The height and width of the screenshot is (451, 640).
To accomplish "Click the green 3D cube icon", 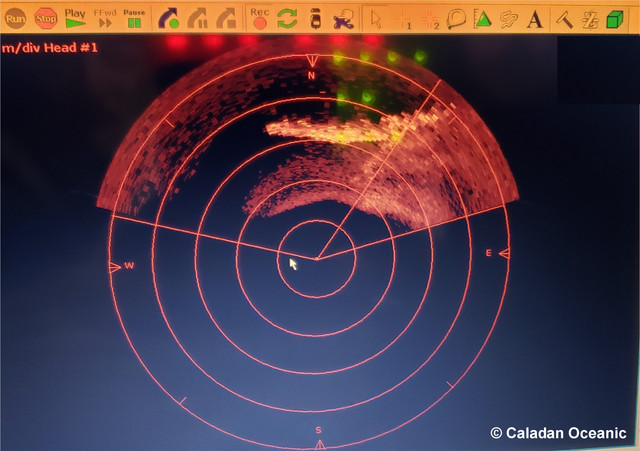I will tap(614, 19).
